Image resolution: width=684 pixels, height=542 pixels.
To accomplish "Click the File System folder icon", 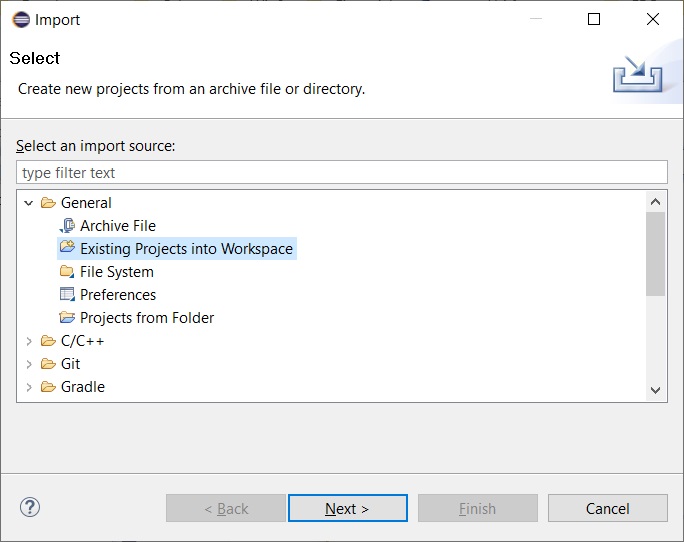I will tap(67, 271).
